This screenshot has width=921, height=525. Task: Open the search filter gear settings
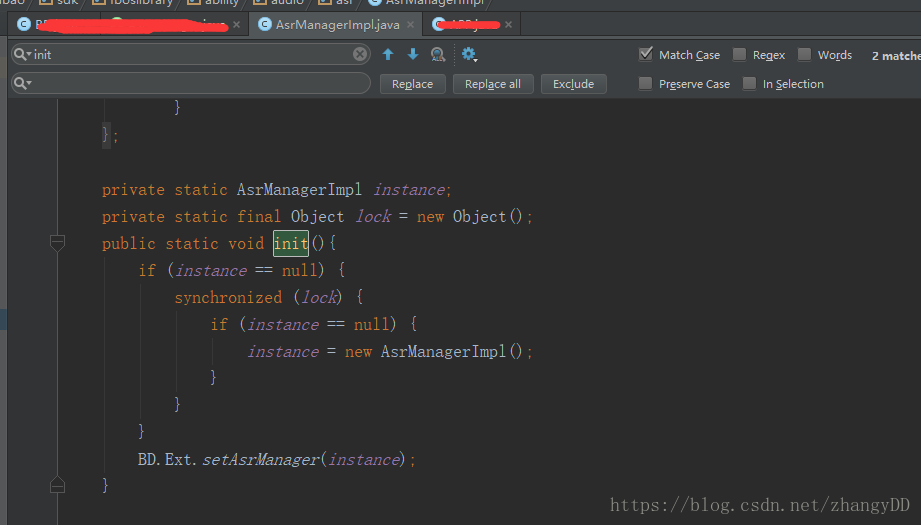[469, 55]
